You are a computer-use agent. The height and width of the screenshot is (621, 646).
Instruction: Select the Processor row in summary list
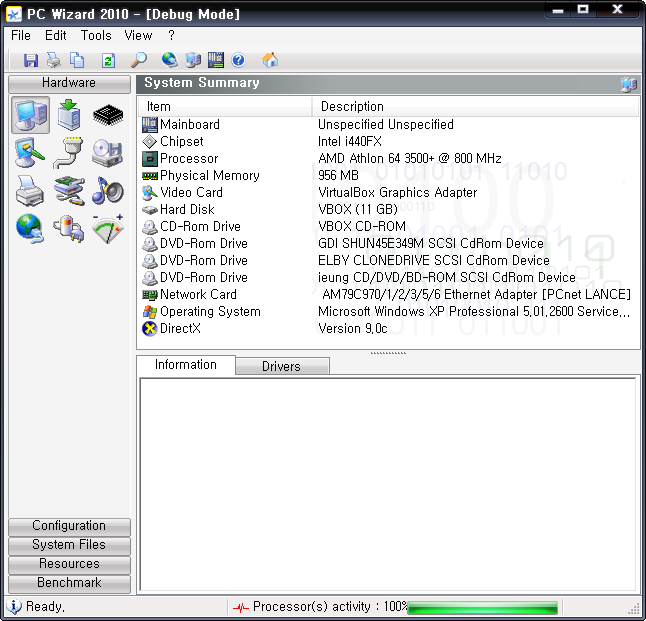389,159
